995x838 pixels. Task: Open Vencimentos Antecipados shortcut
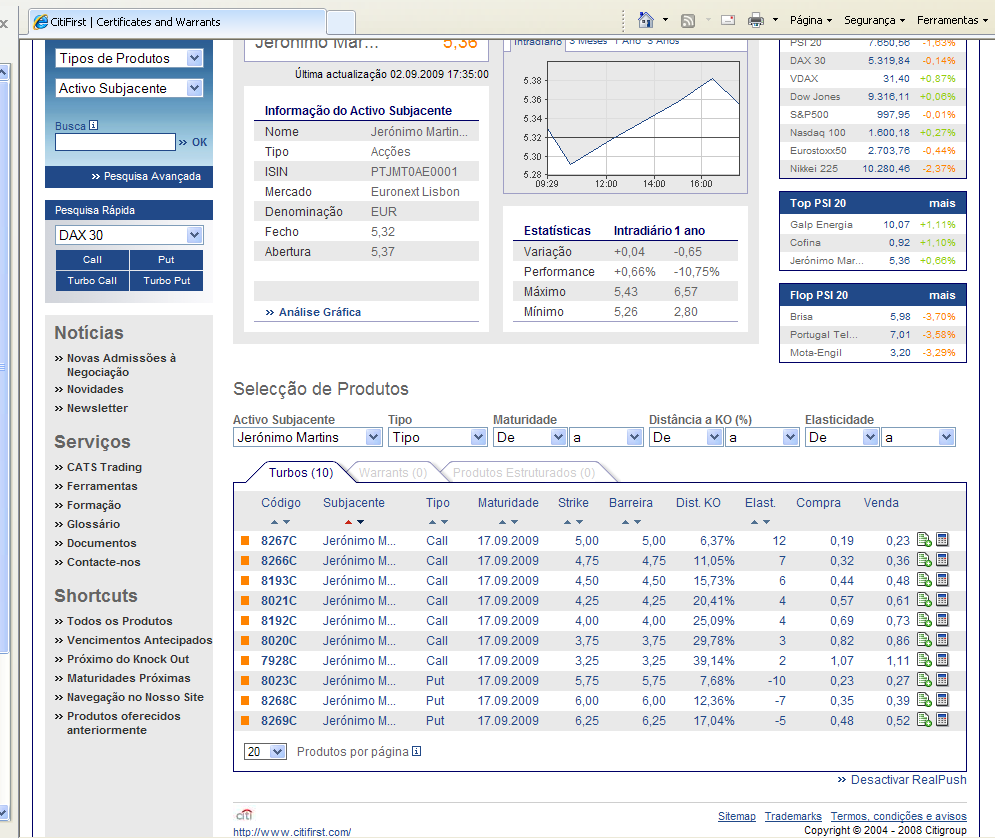(140, 640)
